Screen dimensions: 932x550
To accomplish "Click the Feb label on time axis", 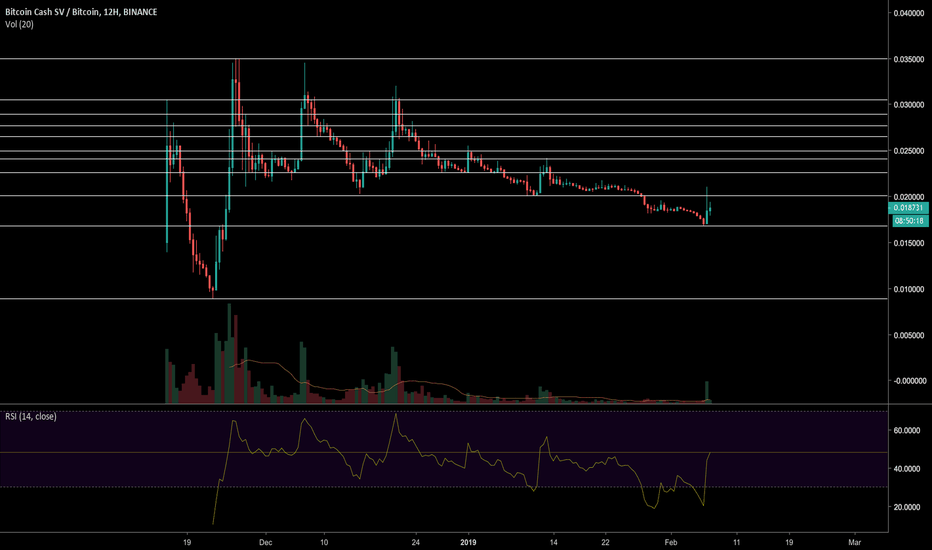I will tap(671, 542).
